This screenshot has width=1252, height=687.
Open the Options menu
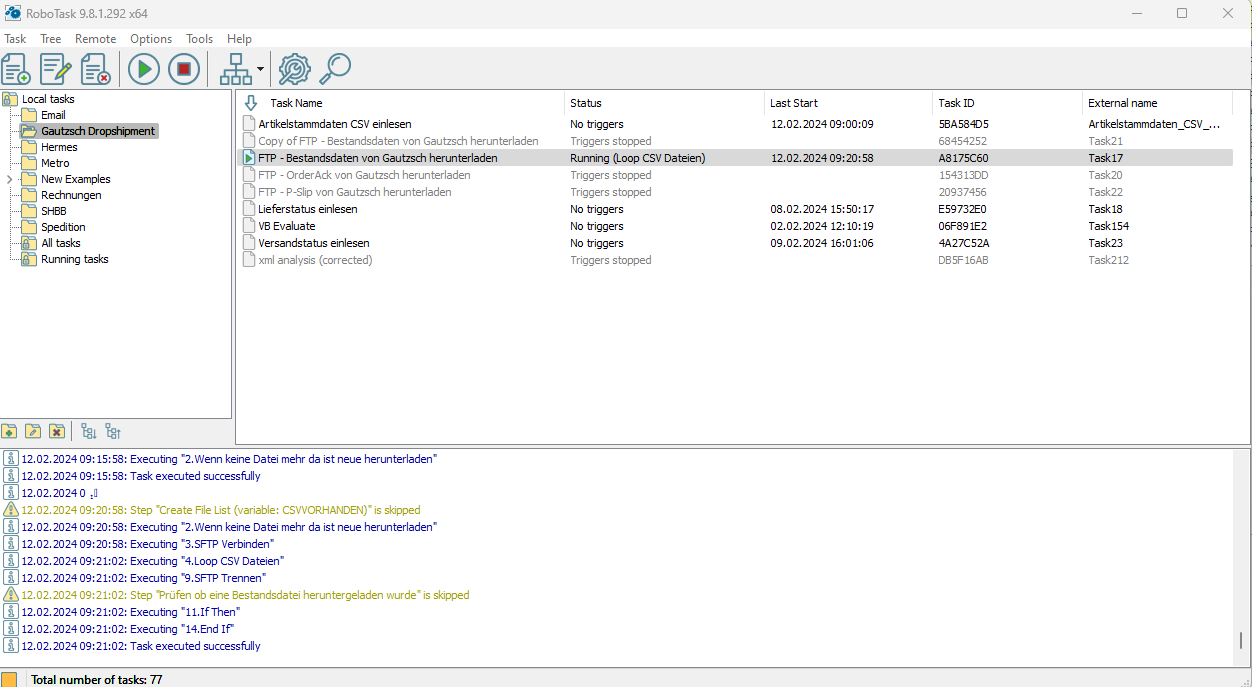click(x=151, y=38)
